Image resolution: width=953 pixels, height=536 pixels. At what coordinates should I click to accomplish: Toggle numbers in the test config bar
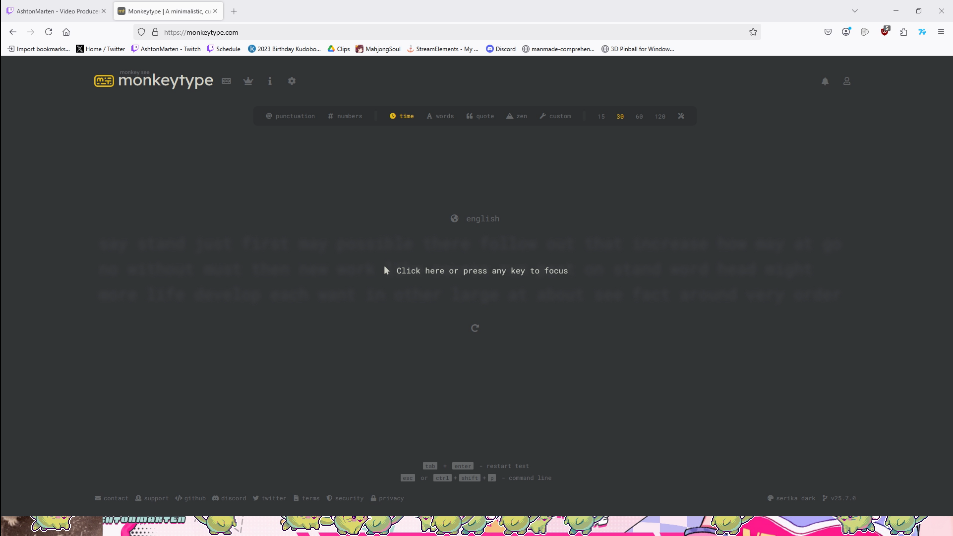[345, 116]
